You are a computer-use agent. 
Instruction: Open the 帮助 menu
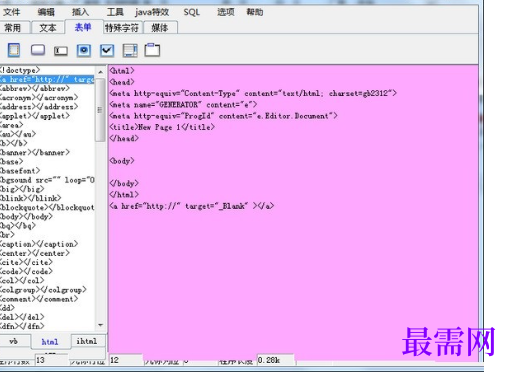click(255, 12)
